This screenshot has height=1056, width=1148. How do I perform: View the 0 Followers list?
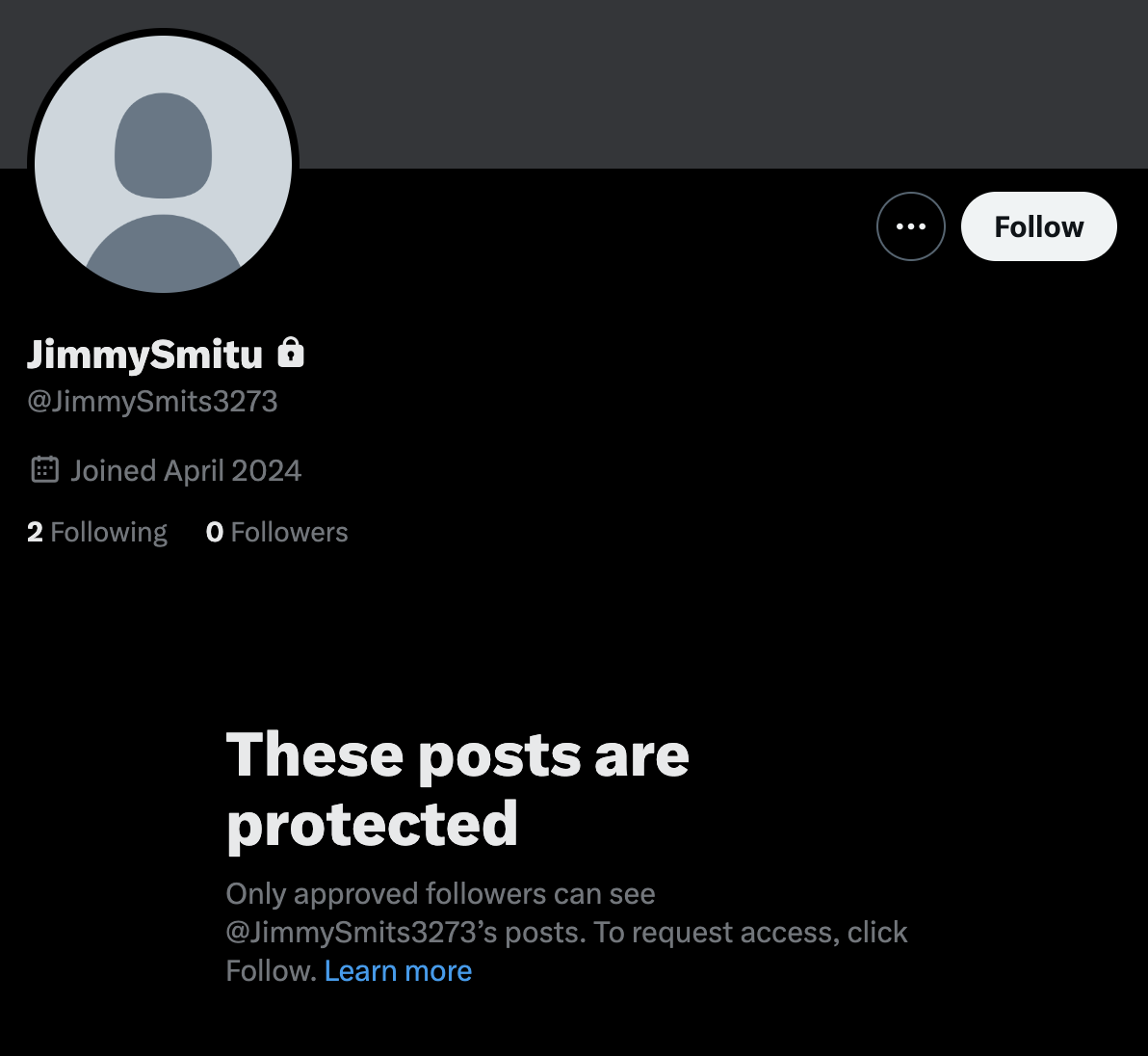[x=277, y=532]
